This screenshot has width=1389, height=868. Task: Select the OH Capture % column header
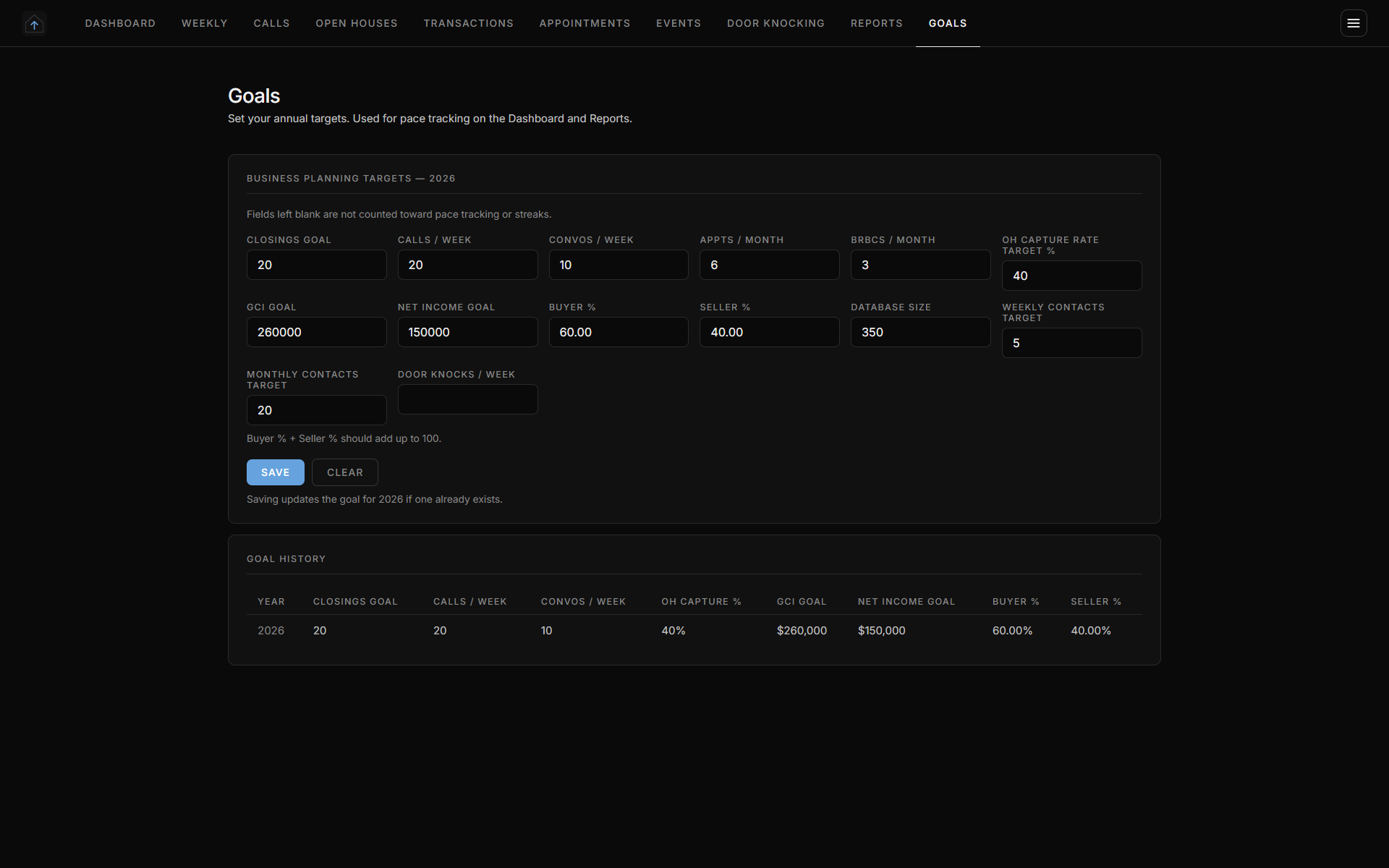click(x=701, y=602)
